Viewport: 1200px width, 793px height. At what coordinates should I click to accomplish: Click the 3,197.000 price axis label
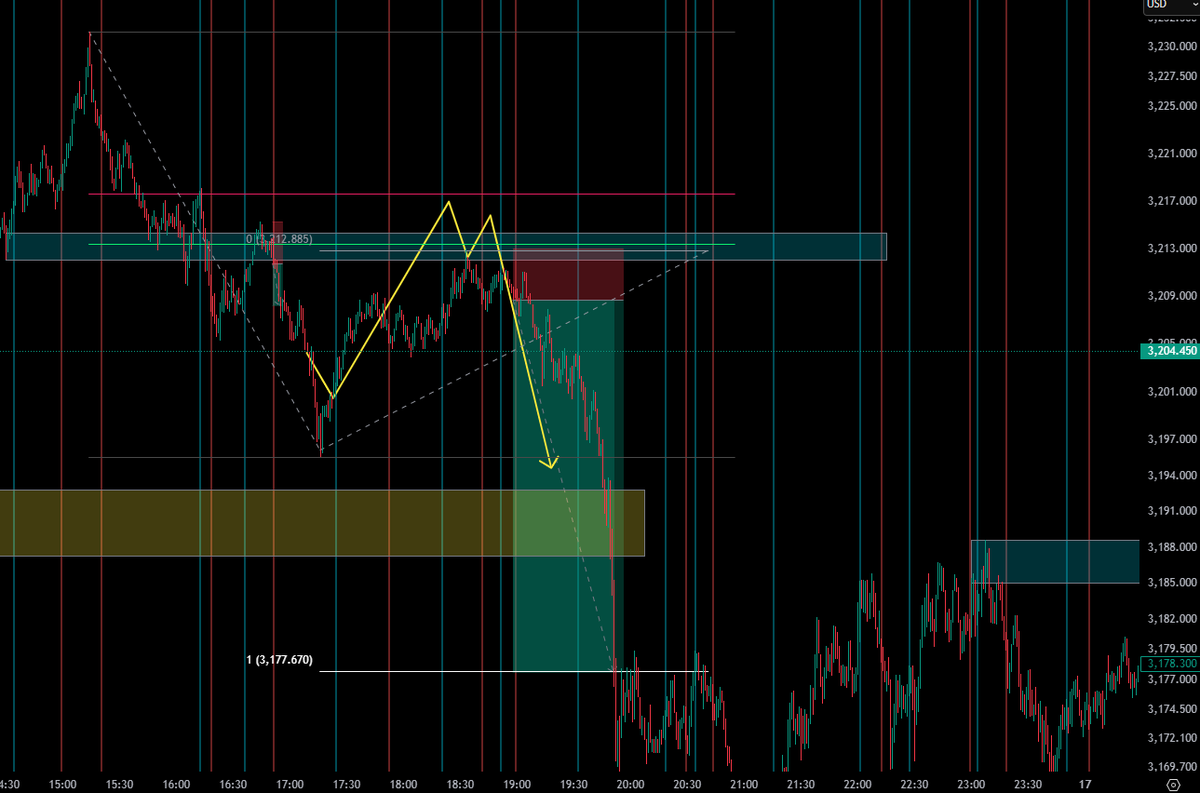(1172, 440)
